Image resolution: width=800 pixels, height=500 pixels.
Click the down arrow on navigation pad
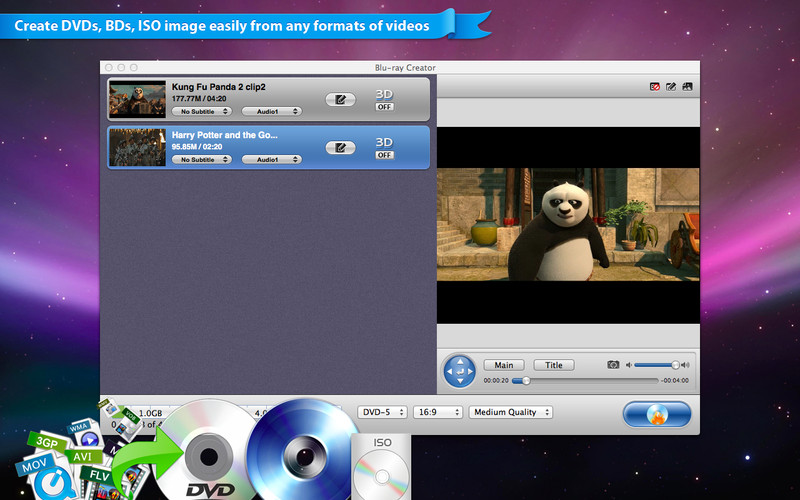point(460,381)
